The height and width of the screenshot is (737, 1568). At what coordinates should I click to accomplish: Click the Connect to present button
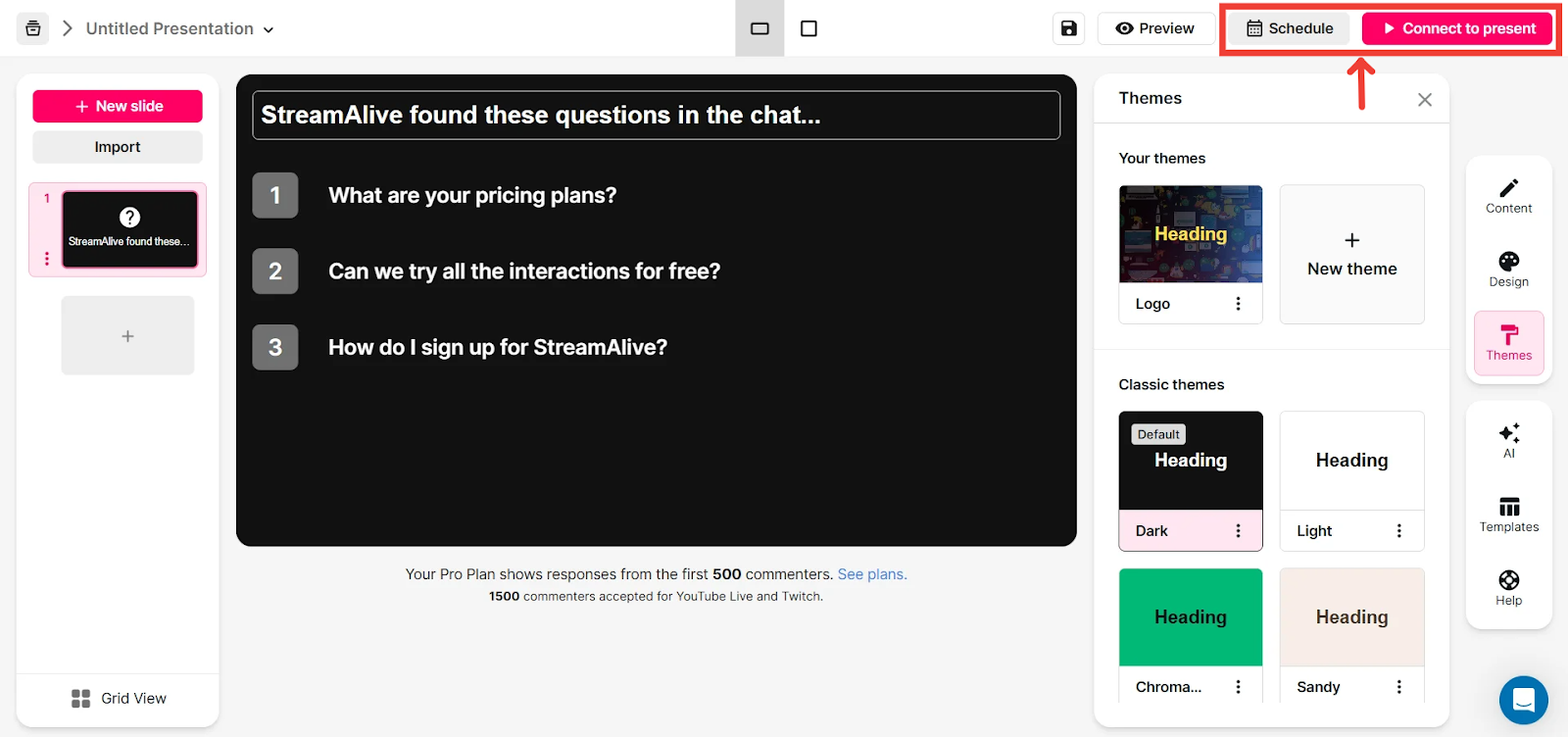pyautogui.click(x=1457, y=28)
